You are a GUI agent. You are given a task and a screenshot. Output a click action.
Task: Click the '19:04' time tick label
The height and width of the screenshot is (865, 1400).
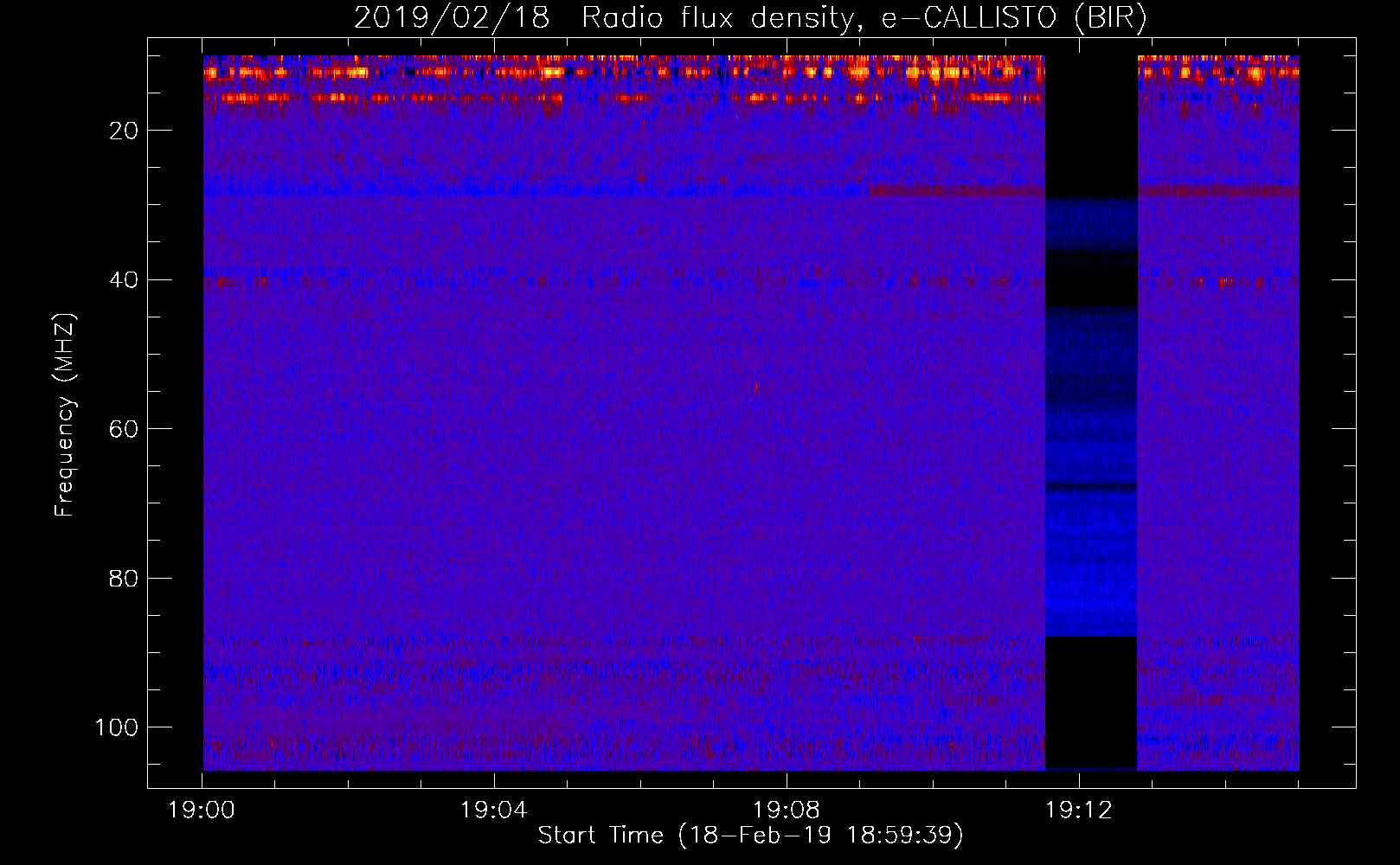494,811
